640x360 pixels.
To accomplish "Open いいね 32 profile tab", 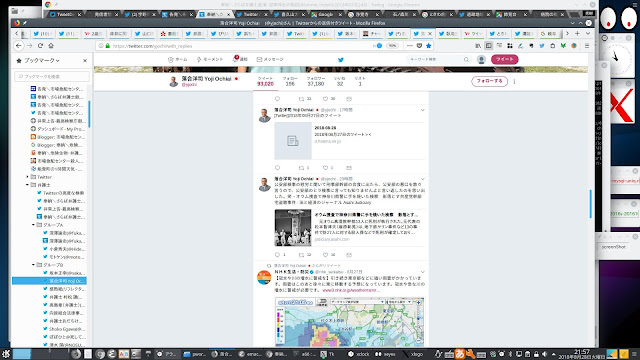I will pos(340,81).
